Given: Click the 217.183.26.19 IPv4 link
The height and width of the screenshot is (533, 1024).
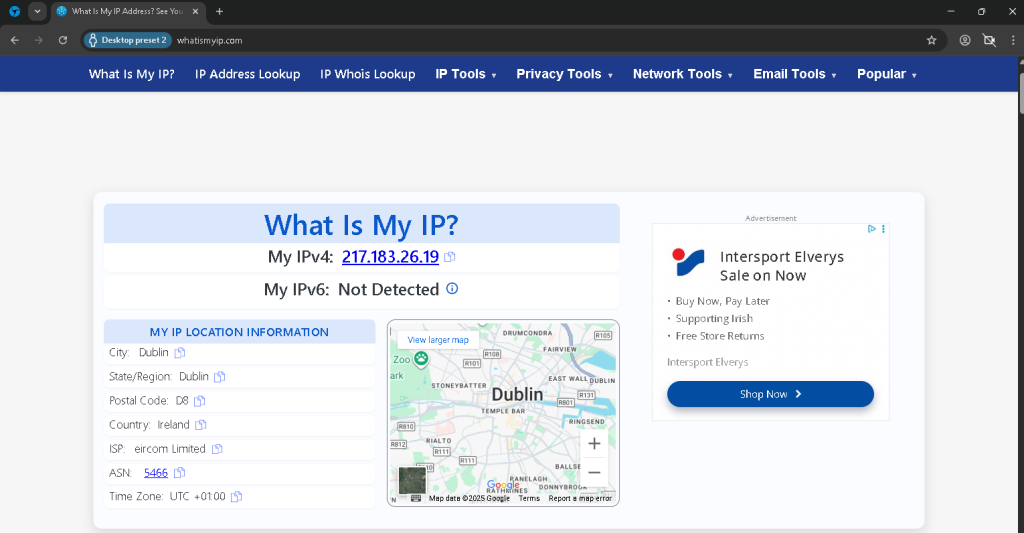Looking at the screenshot, I should (x=390, y=257).
